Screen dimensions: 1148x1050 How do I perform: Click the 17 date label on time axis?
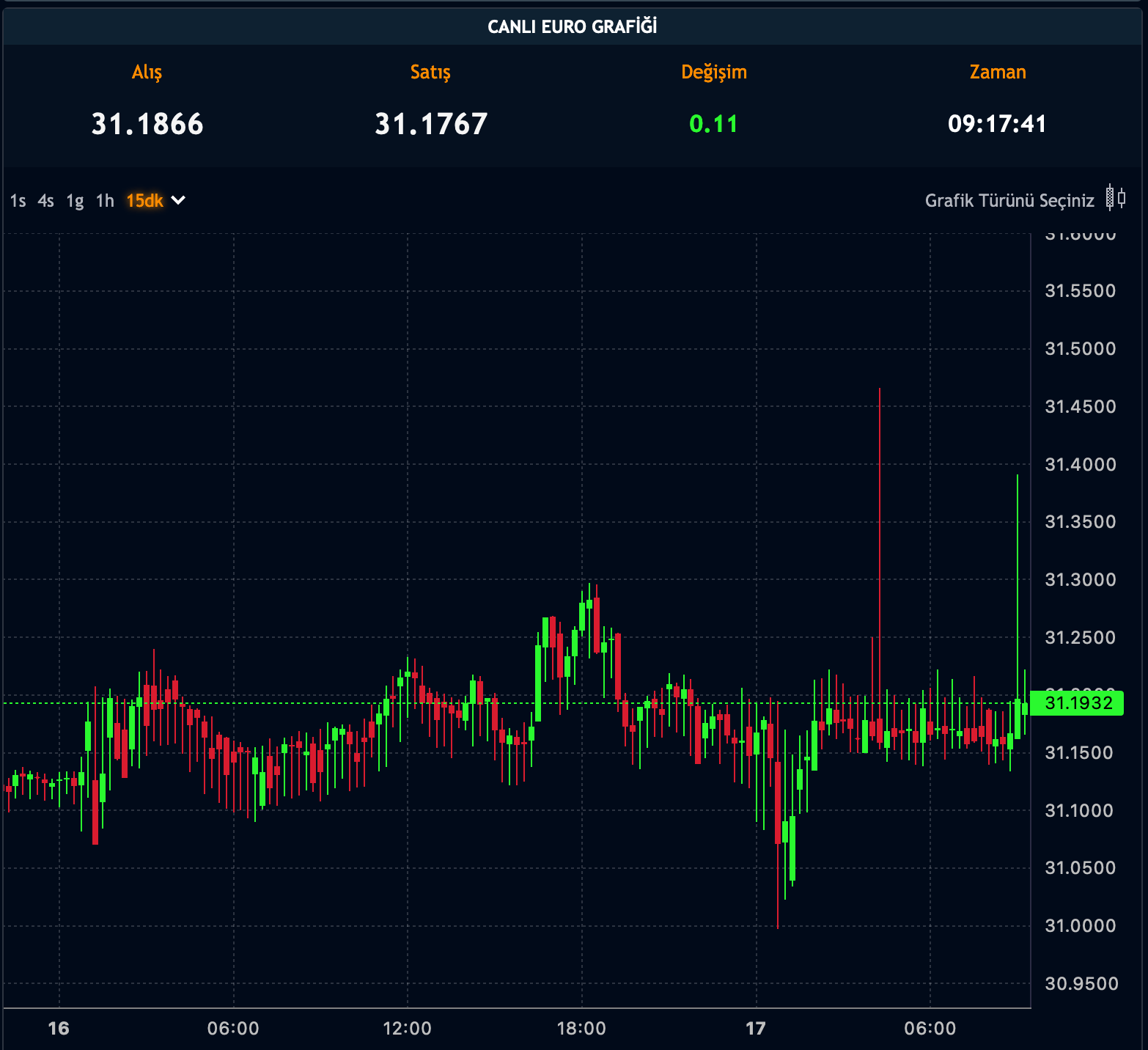[x=756, y=1028]
